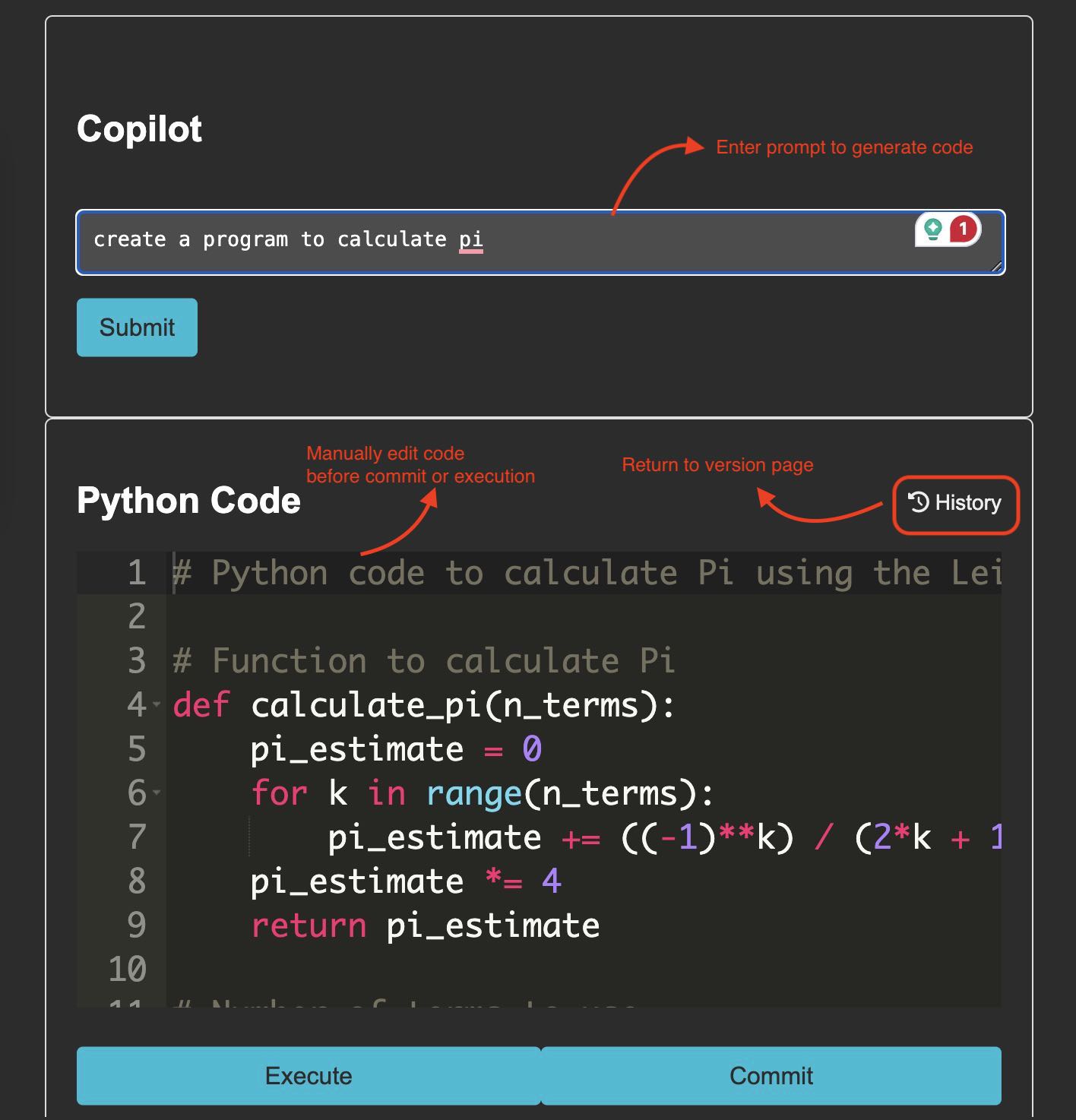1076x1120 pixels.
Task: Click the textarea resize handle corner
Action: coord(997,266)
